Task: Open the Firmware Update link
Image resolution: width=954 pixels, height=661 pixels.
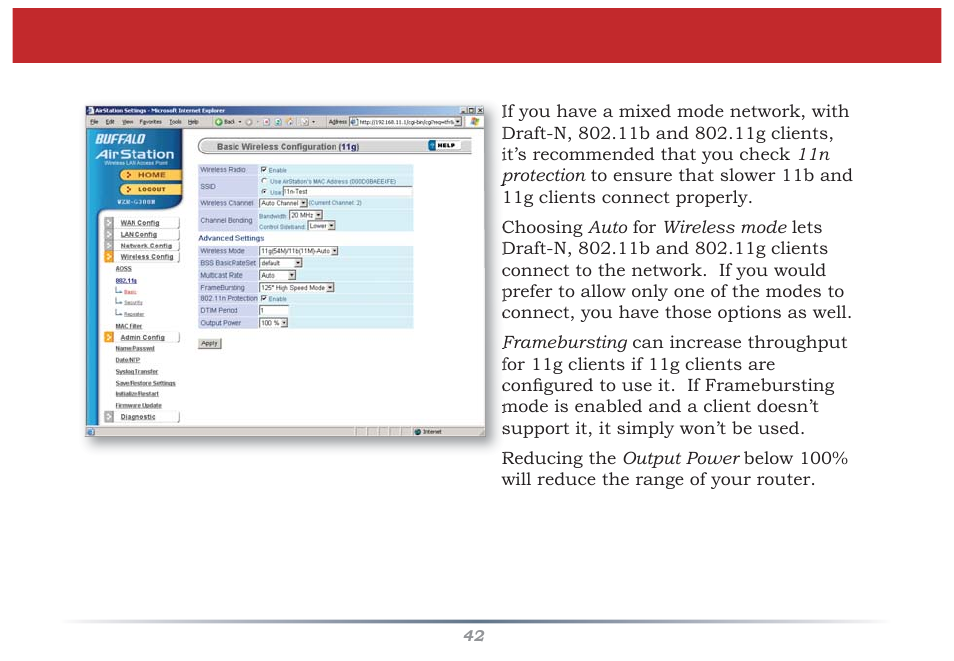Action: (139, 405)
